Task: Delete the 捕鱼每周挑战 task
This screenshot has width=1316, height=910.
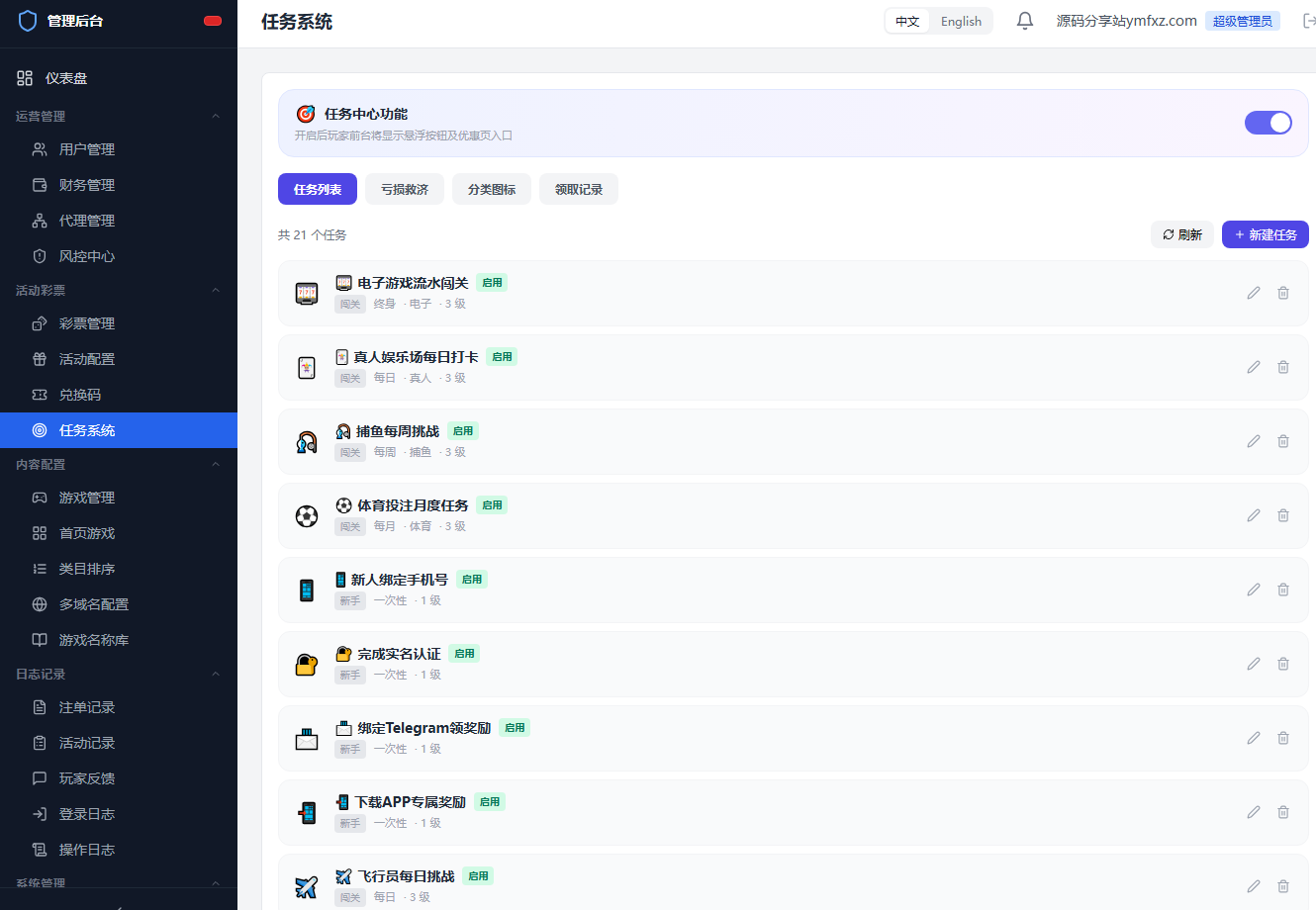Action: 1283,441
